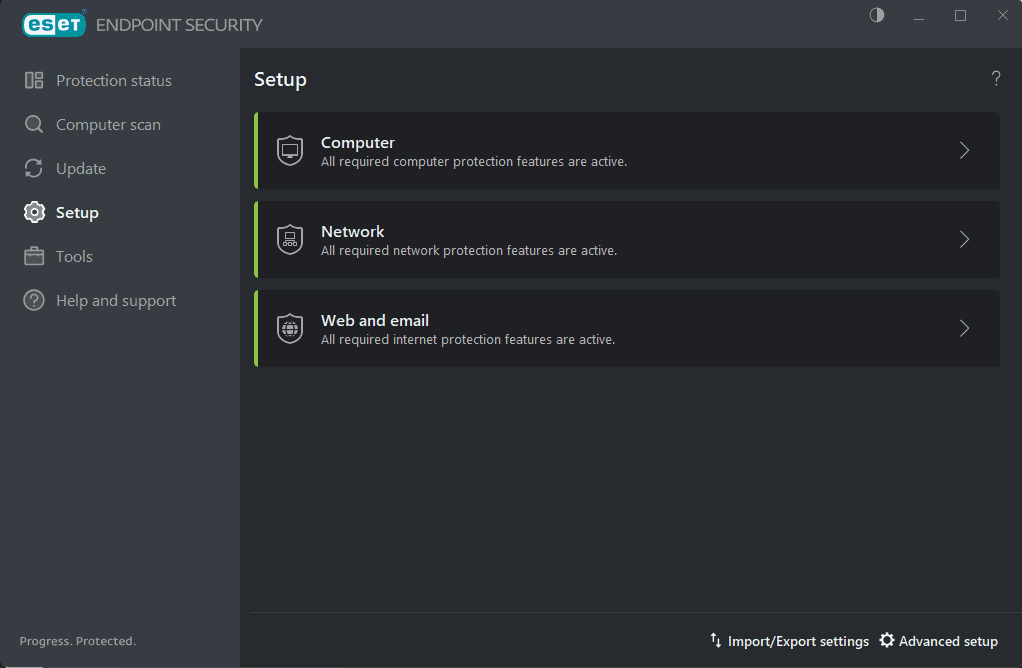This screenshot has height=668, width=1022.
Task: Open the Network protection heading
Action: click(353, 231)
